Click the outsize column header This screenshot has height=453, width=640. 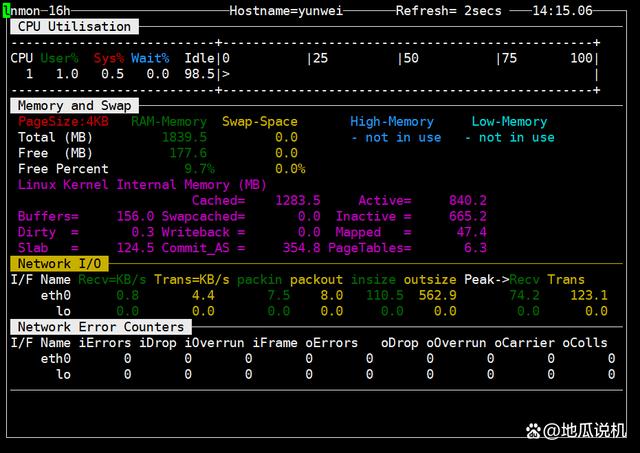click(430, 280)
